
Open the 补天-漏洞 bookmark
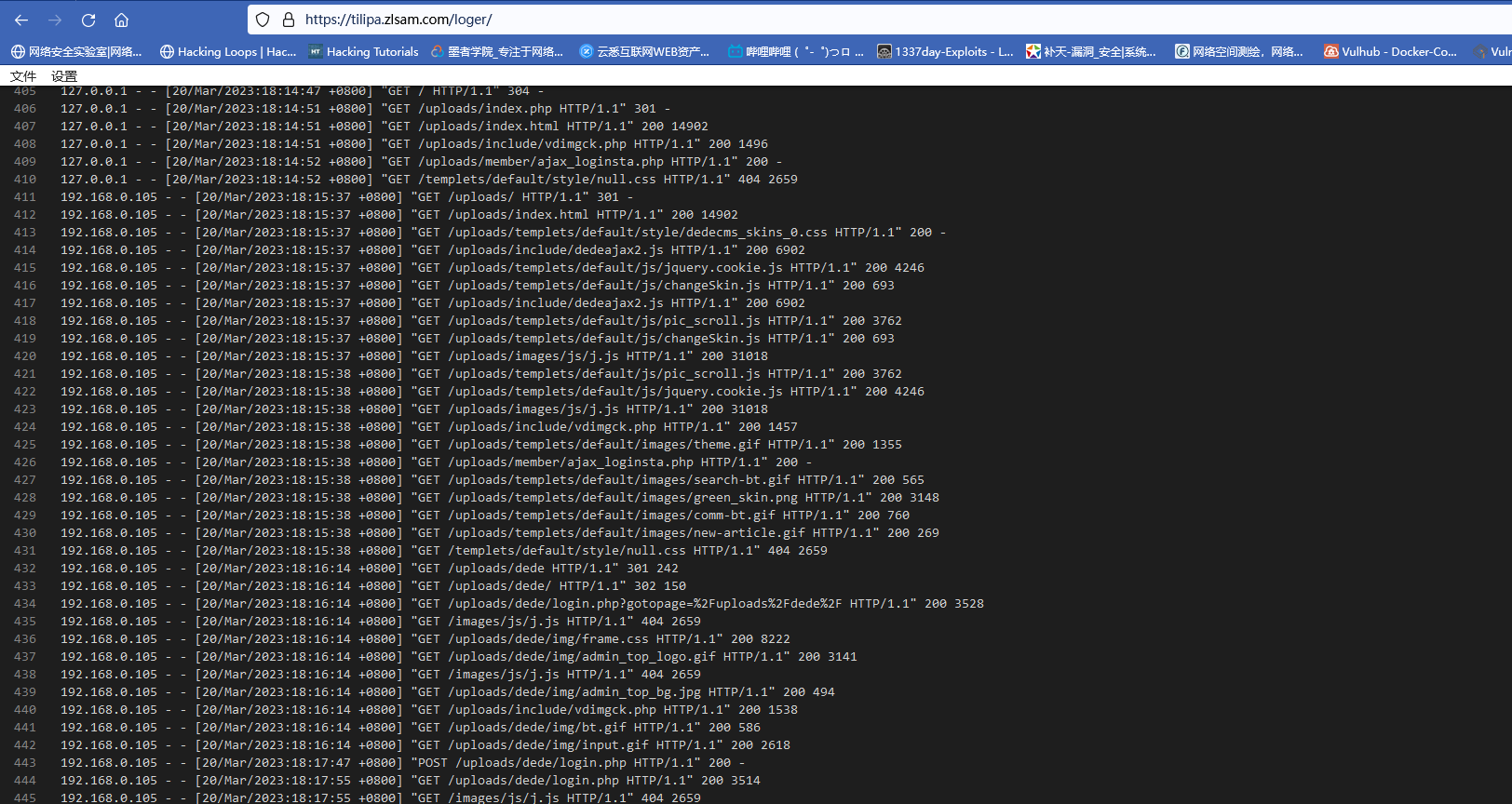pos(1091,52)
